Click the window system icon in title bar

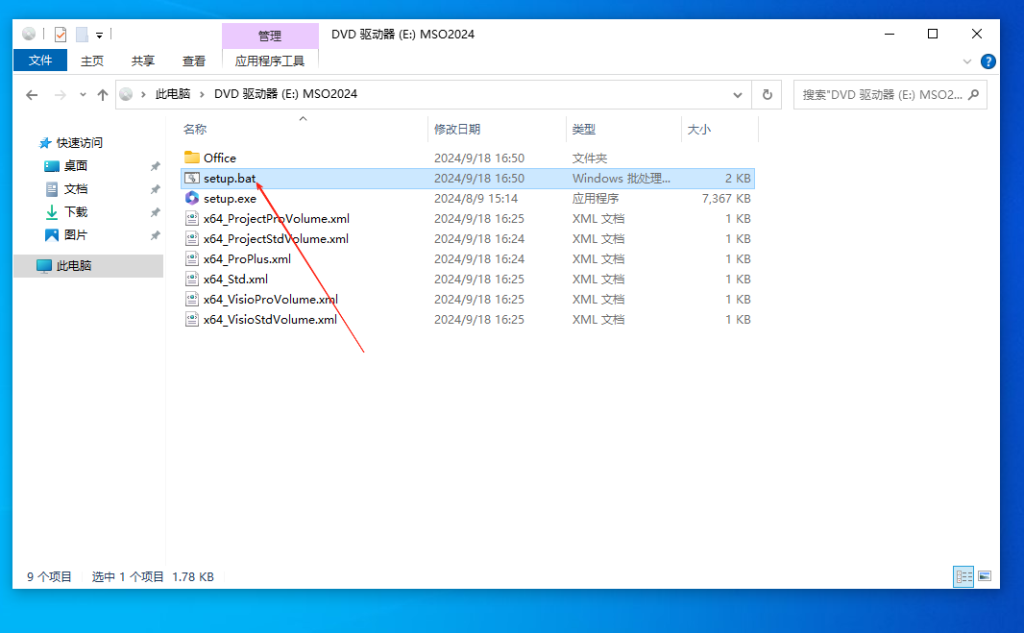(29, 34)
